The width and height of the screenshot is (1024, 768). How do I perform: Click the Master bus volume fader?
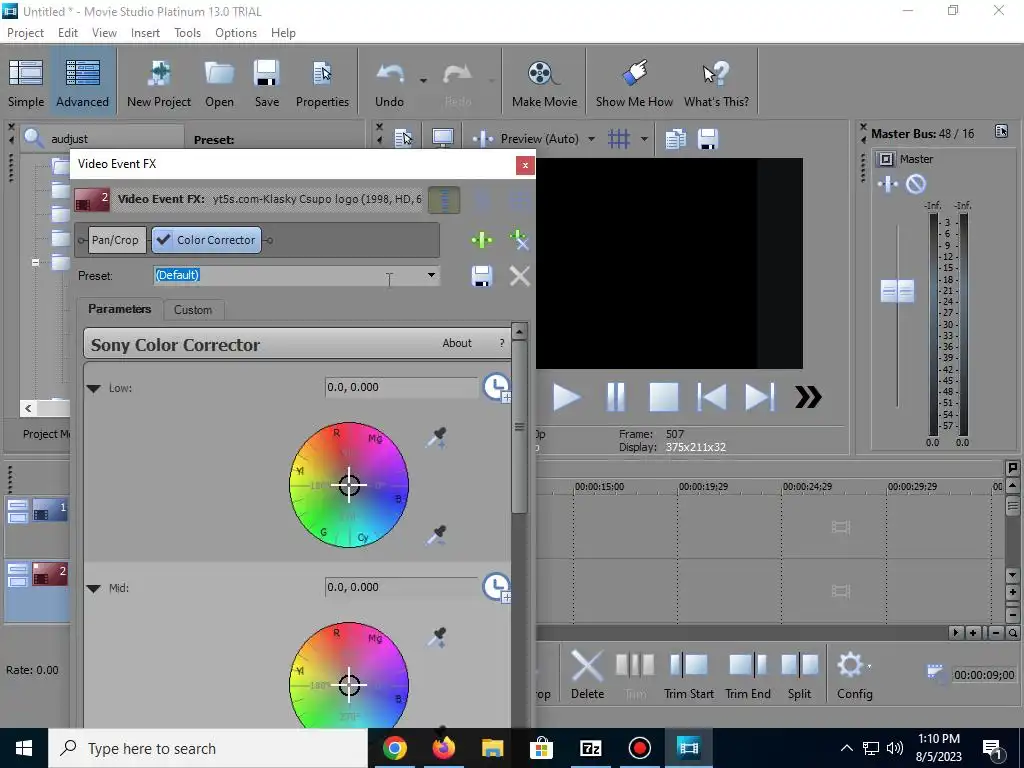click(x=897, y=291)
